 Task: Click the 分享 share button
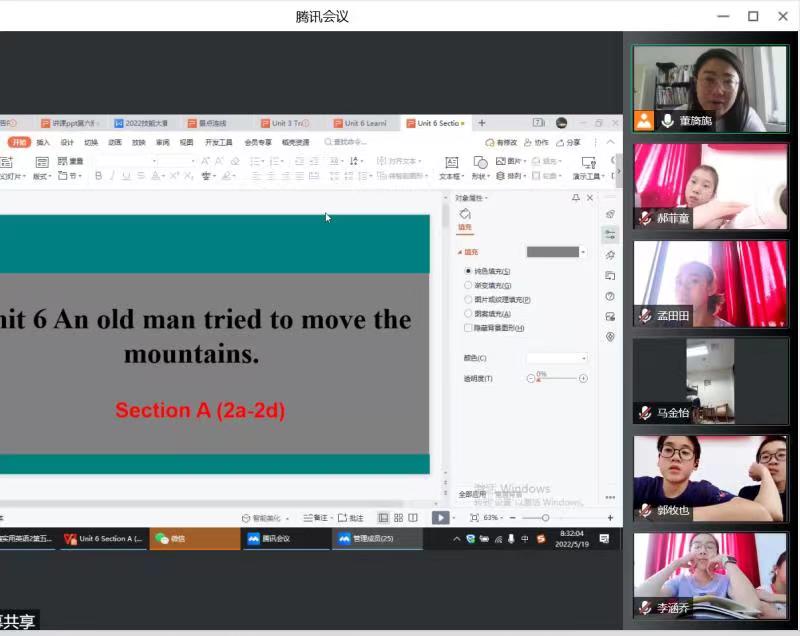[568, 142]
